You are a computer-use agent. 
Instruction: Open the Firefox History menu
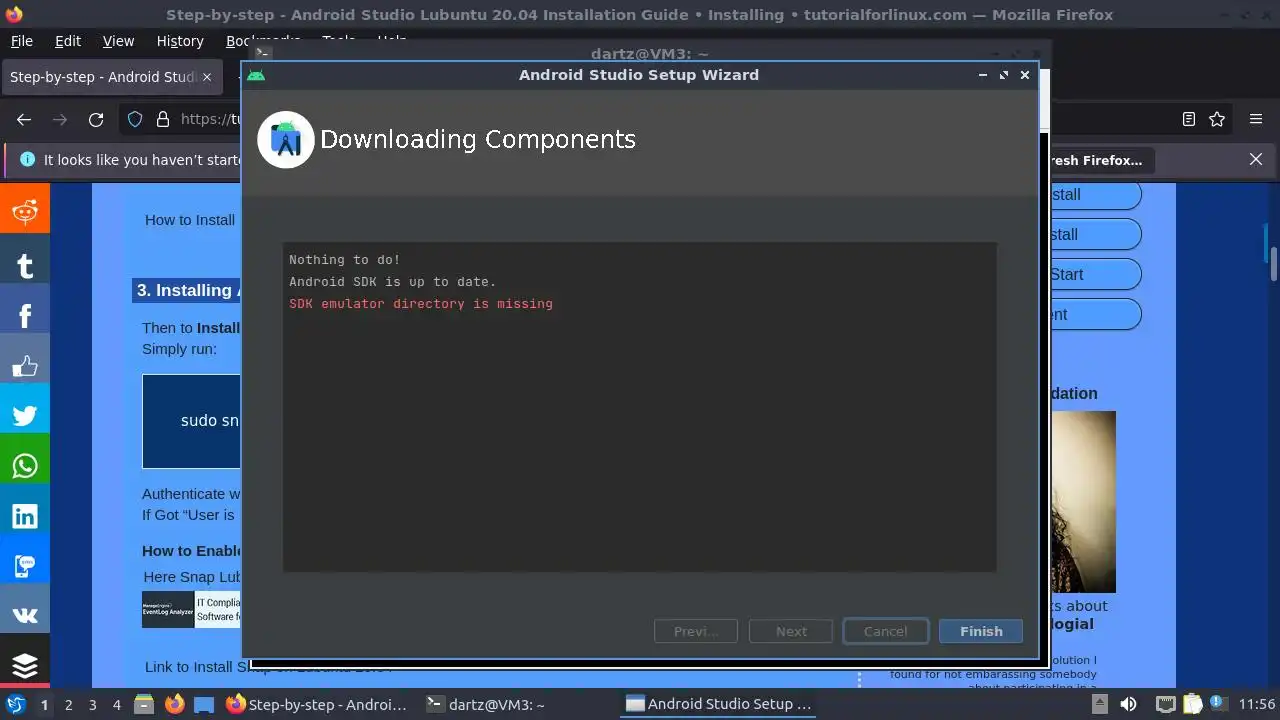pyautogui.click(x=180, y=41)
